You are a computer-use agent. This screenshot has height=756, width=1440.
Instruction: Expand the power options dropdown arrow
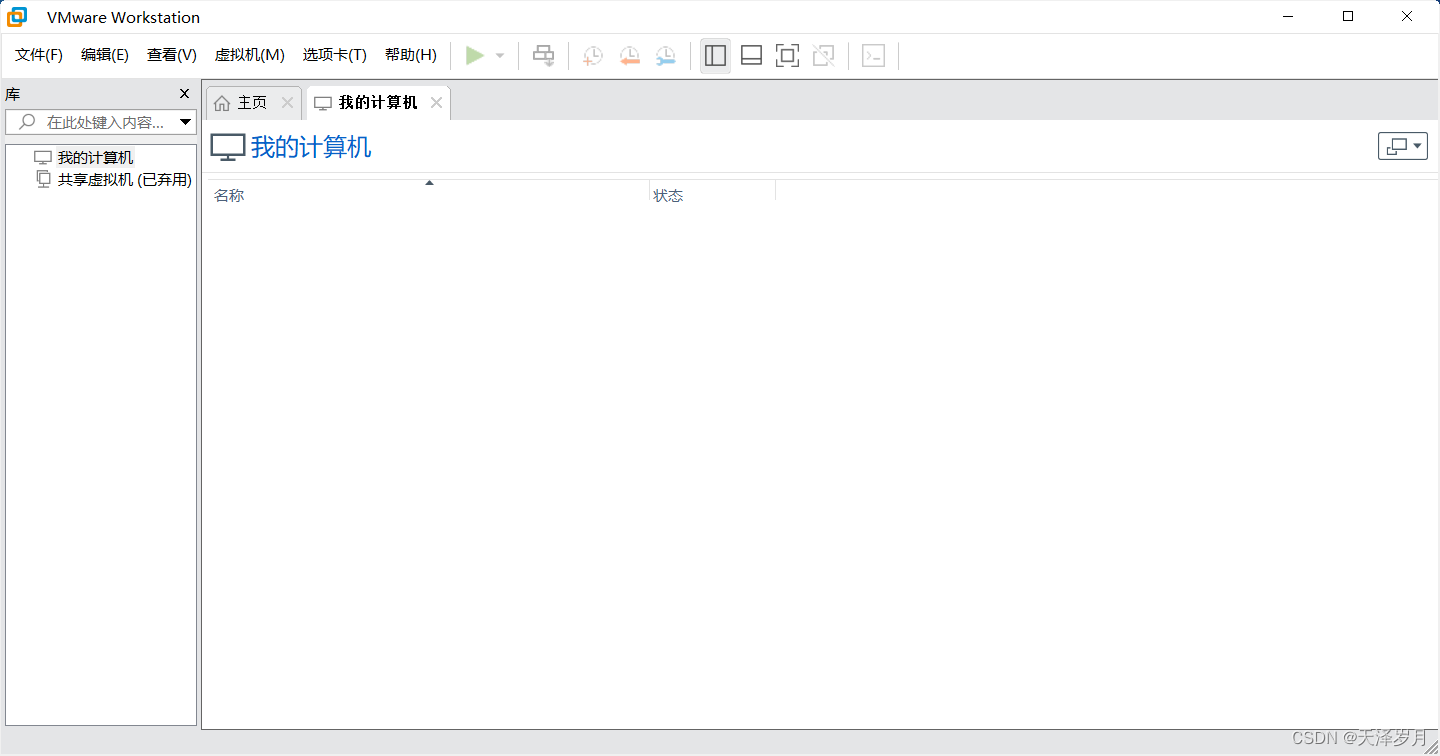(x=500, y=56)
